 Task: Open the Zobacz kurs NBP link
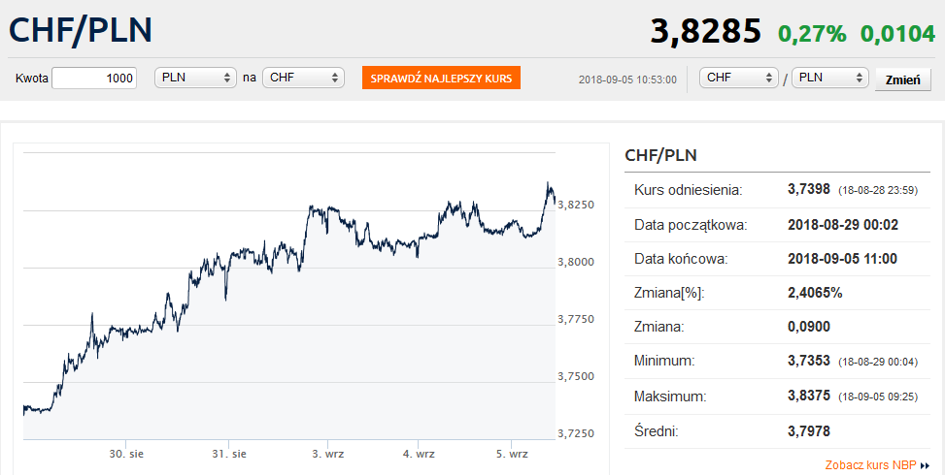click(870, 465)
